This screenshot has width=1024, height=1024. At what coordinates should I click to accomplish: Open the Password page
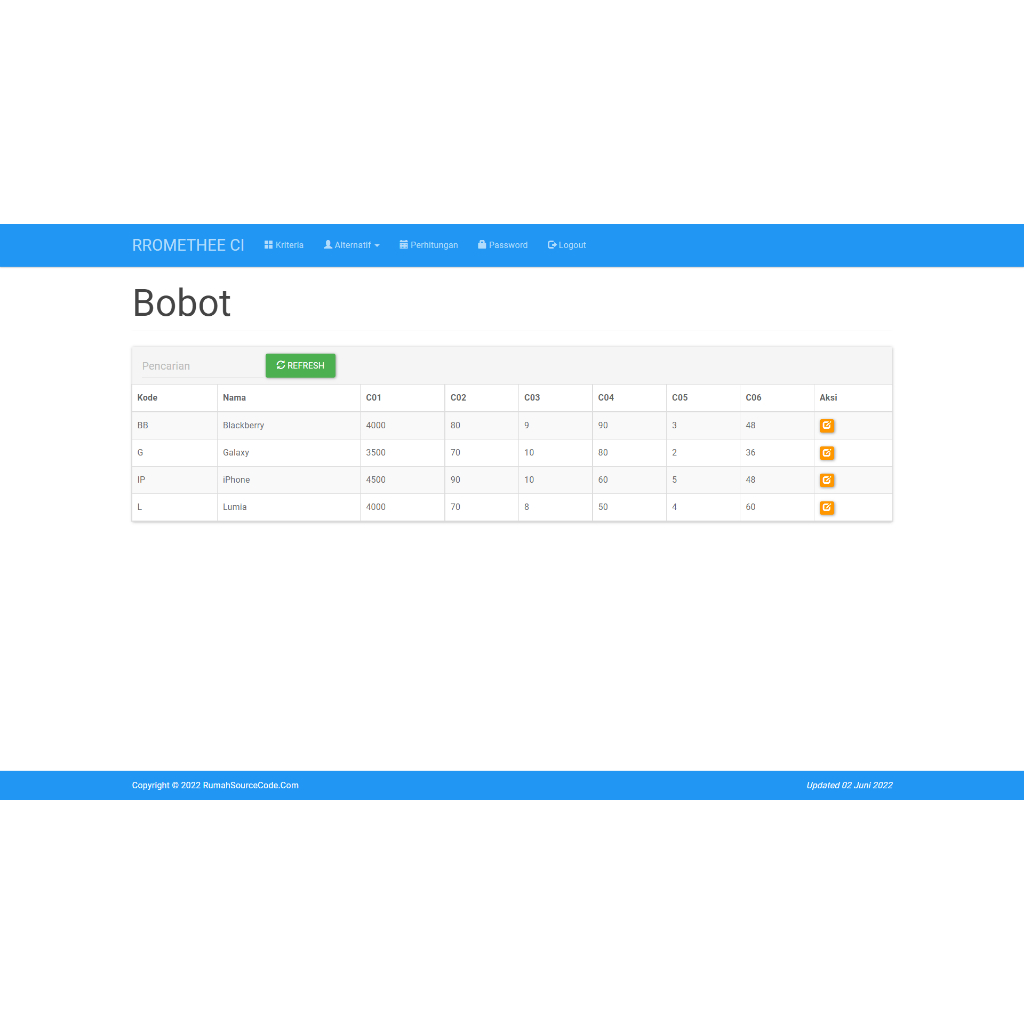(x=502, y=245)
